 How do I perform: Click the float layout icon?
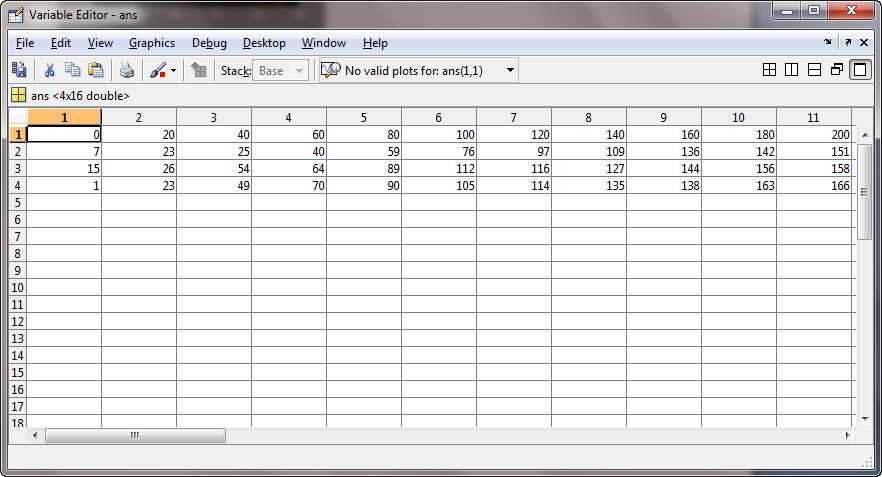point(837,70)
